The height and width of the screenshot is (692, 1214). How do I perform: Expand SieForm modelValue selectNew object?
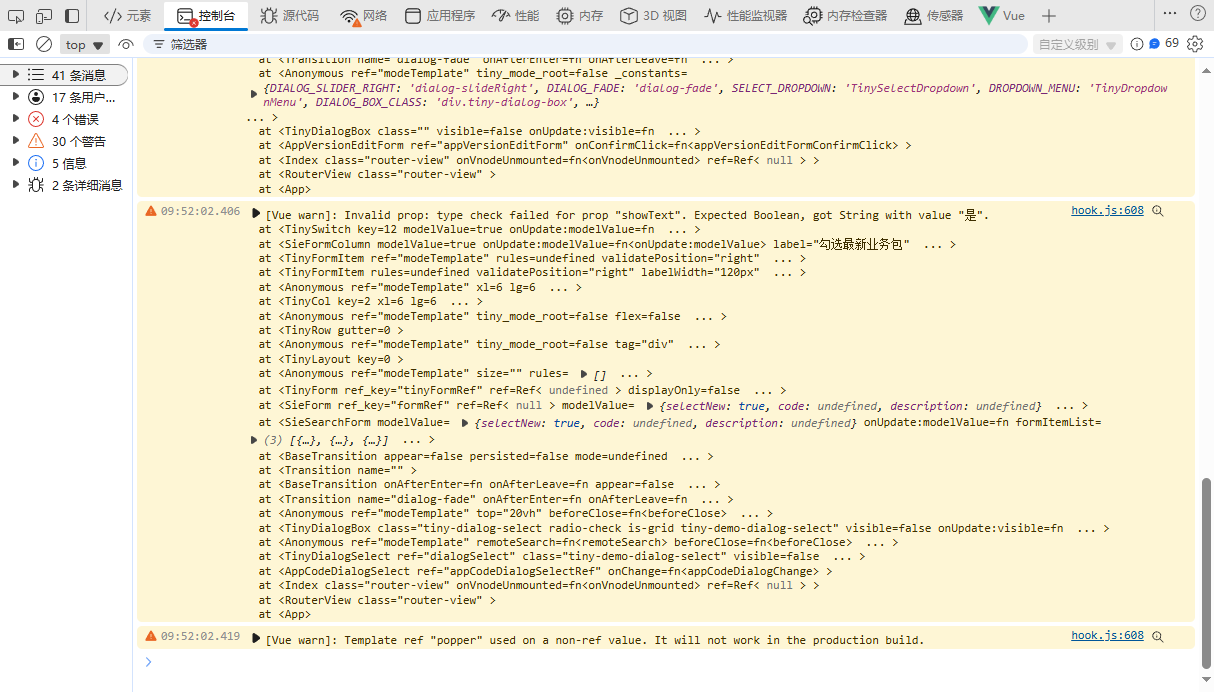(651, 406)
